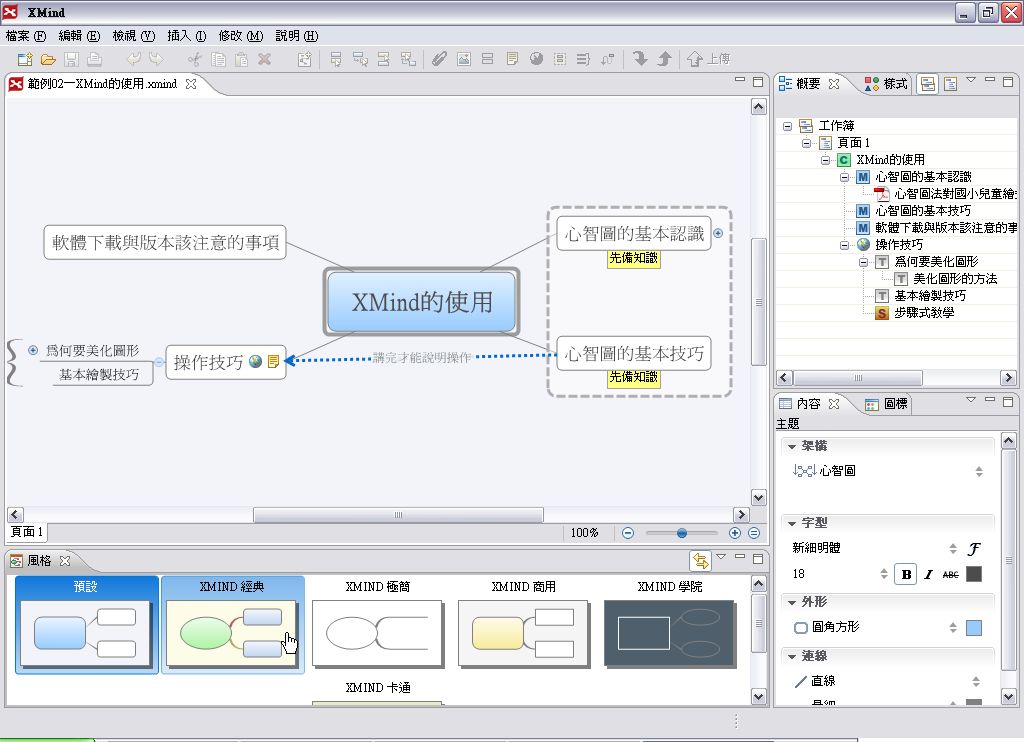Apply the XMIND 學院 style thumbnail
The height and width of the screenshot is (742, 1024).
click(x=670, y=624)
